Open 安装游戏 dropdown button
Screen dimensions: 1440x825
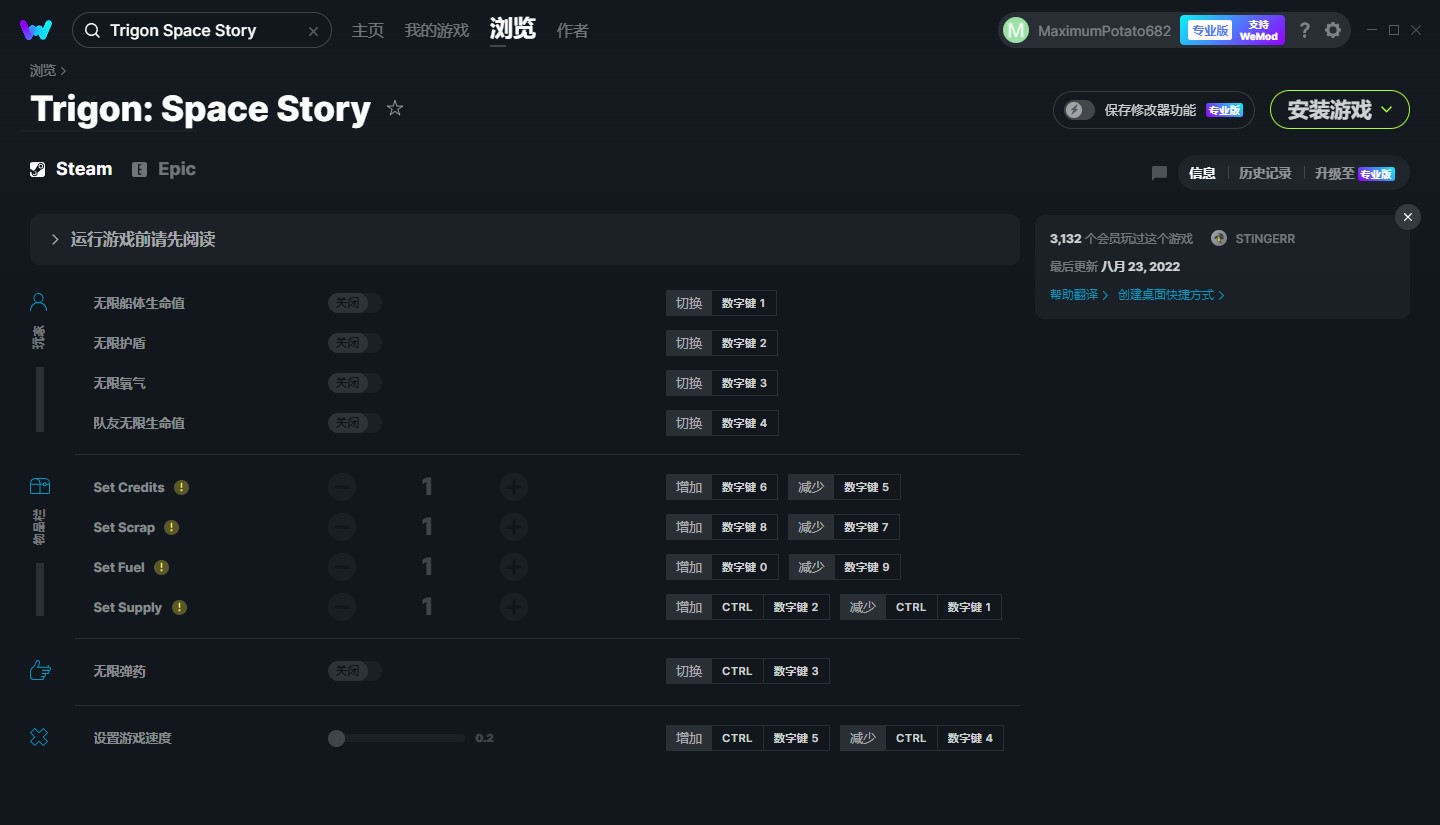pyautogui.click(x=1340, y=110)
